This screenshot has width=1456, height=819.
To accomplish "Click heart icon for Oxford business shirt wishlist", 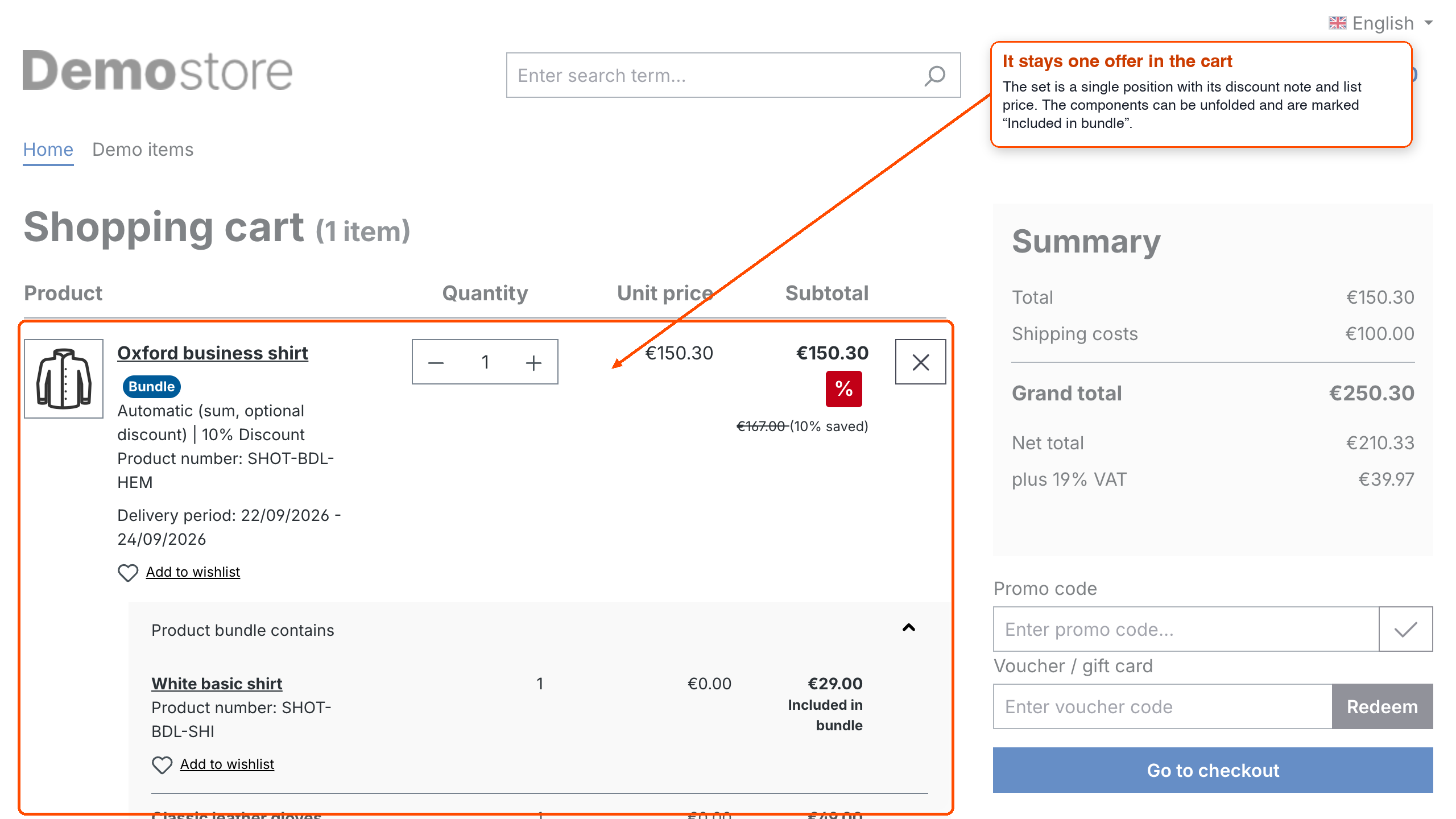I will coord(128,572).
